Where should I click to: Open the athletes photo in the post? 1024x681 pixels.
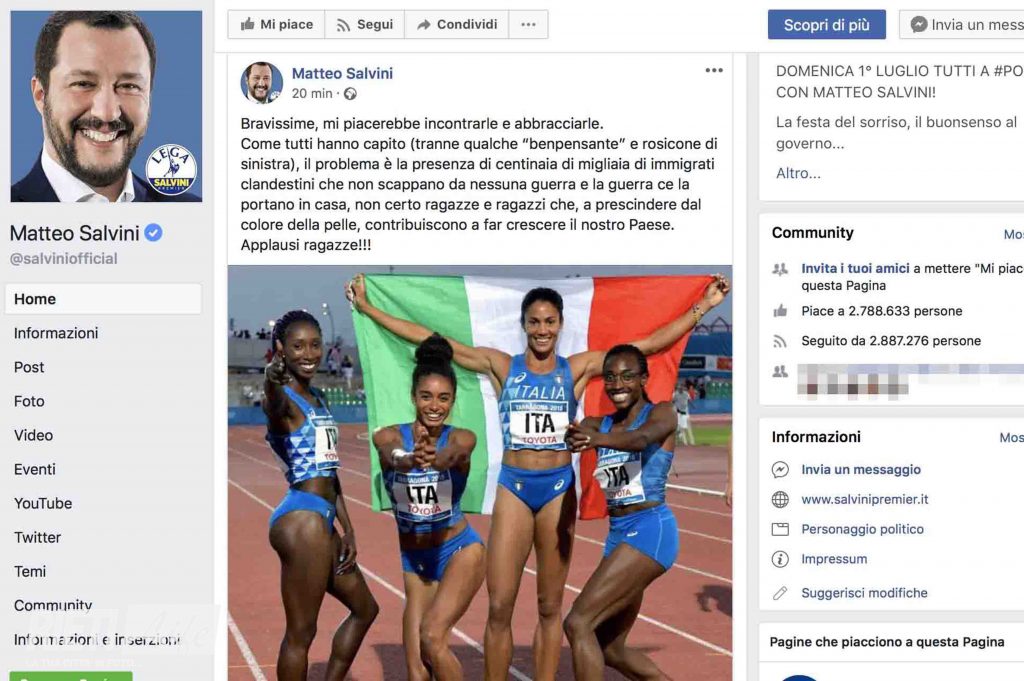coord(480,473)
